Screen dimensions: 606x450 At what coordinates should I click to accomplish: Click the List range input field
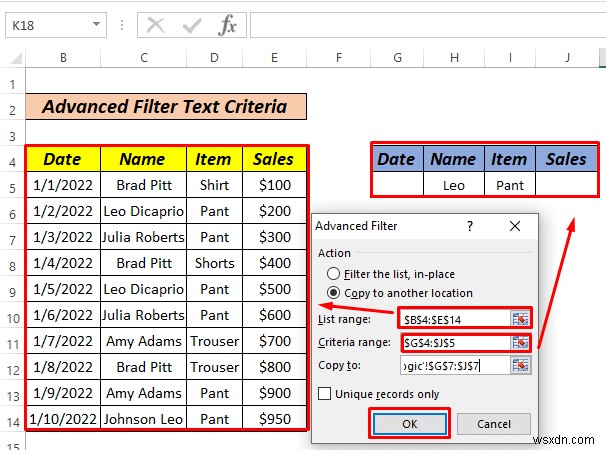[455, 319]
